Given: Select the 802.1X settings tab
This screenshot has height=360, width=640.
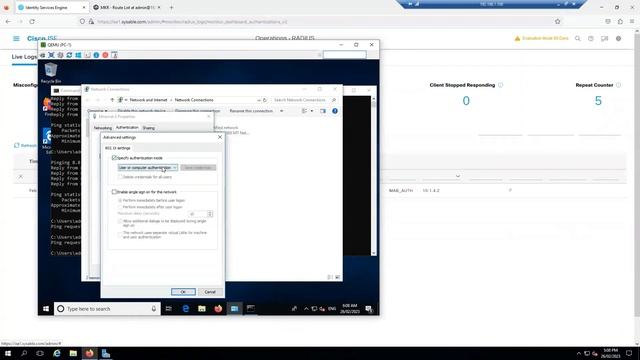Looking at the screenshot, I should 118,148.
